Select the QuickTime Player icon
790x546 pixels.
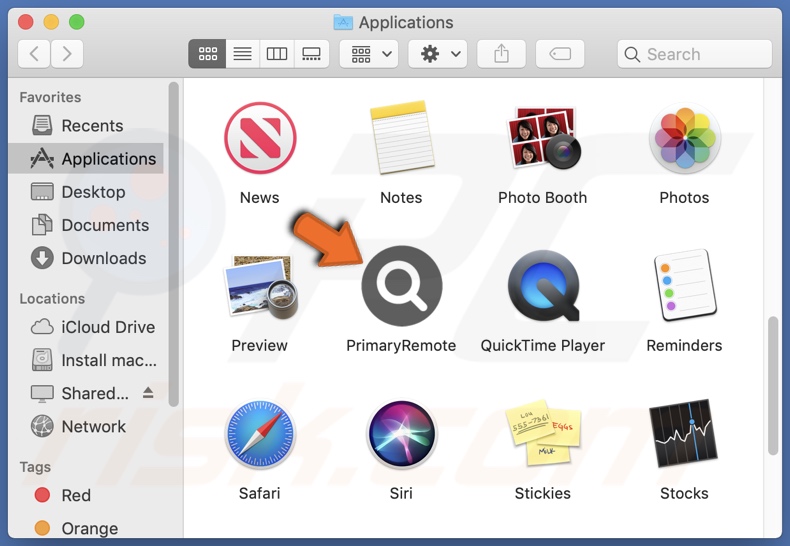[x=543, y=286]
